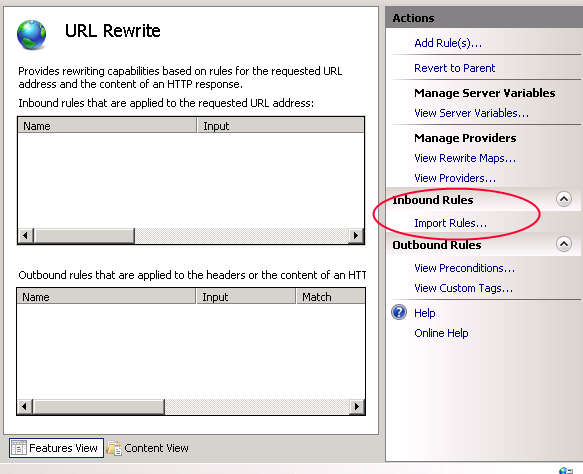
Task: Open the Help link
Action: [425, 313]
